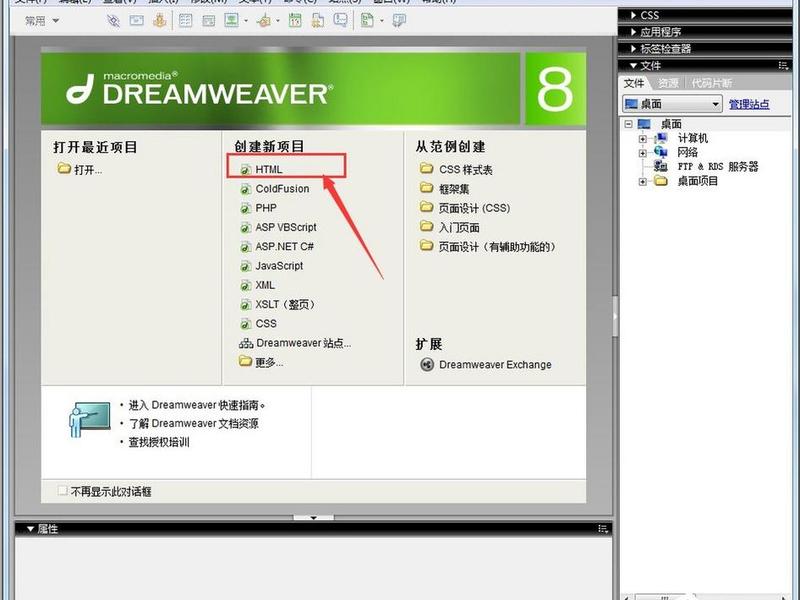Image resolution: width=800 pixels, height=600 pixels.
Task: Open the 属性 panel options menu icon
Action: tap(603, 529)
